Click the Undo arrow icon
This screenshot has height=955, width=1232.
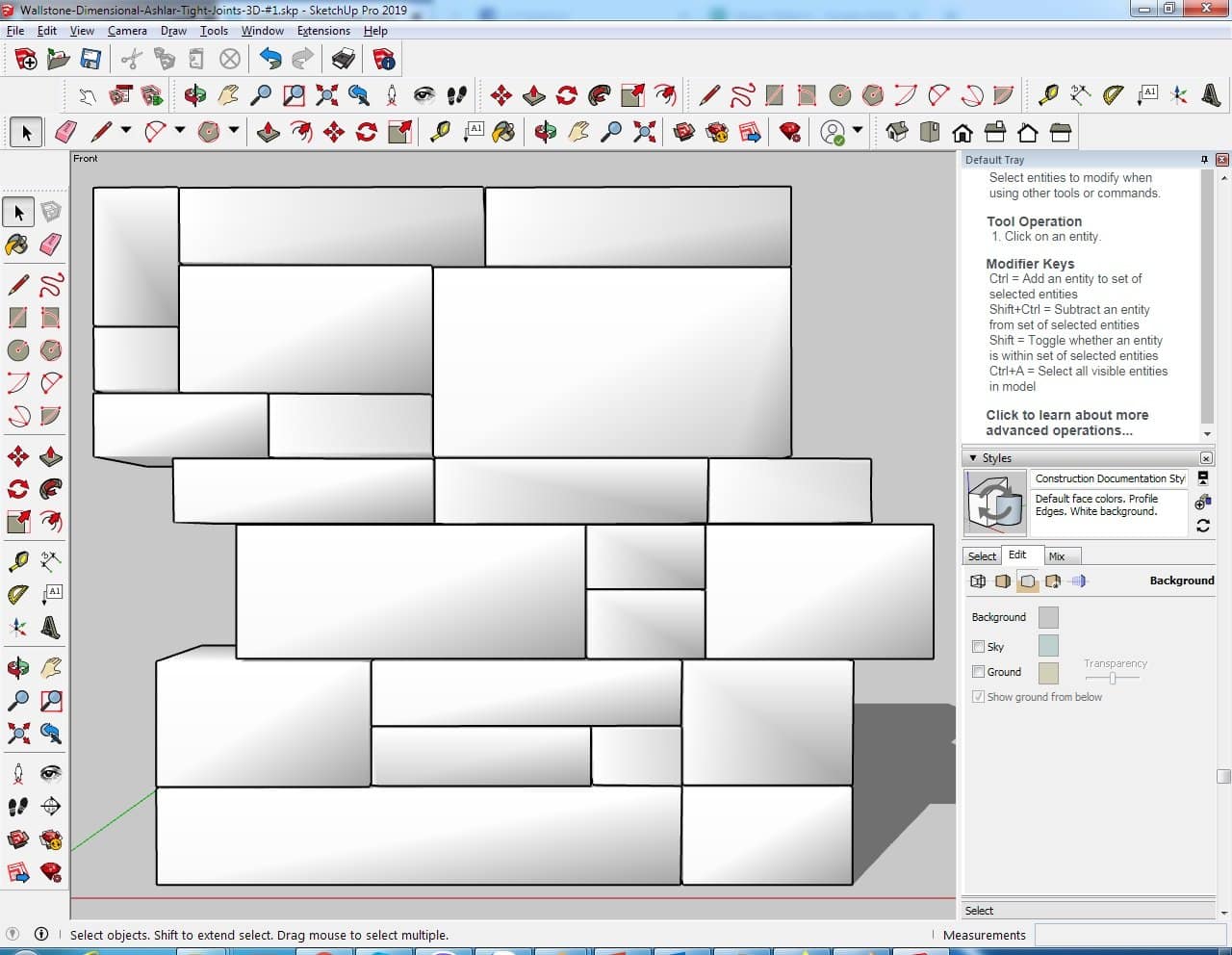(270, 60)
